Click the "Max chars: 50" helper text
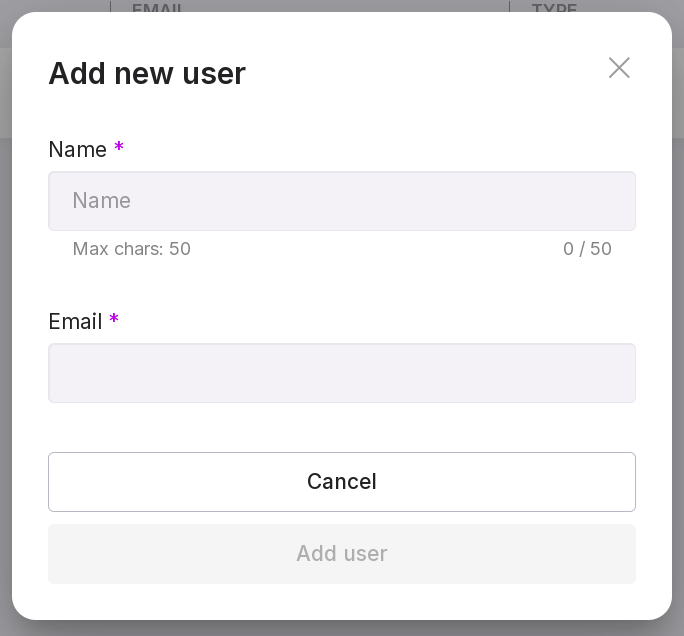Screen dimensions: 684x636 [x=131, y=249]
